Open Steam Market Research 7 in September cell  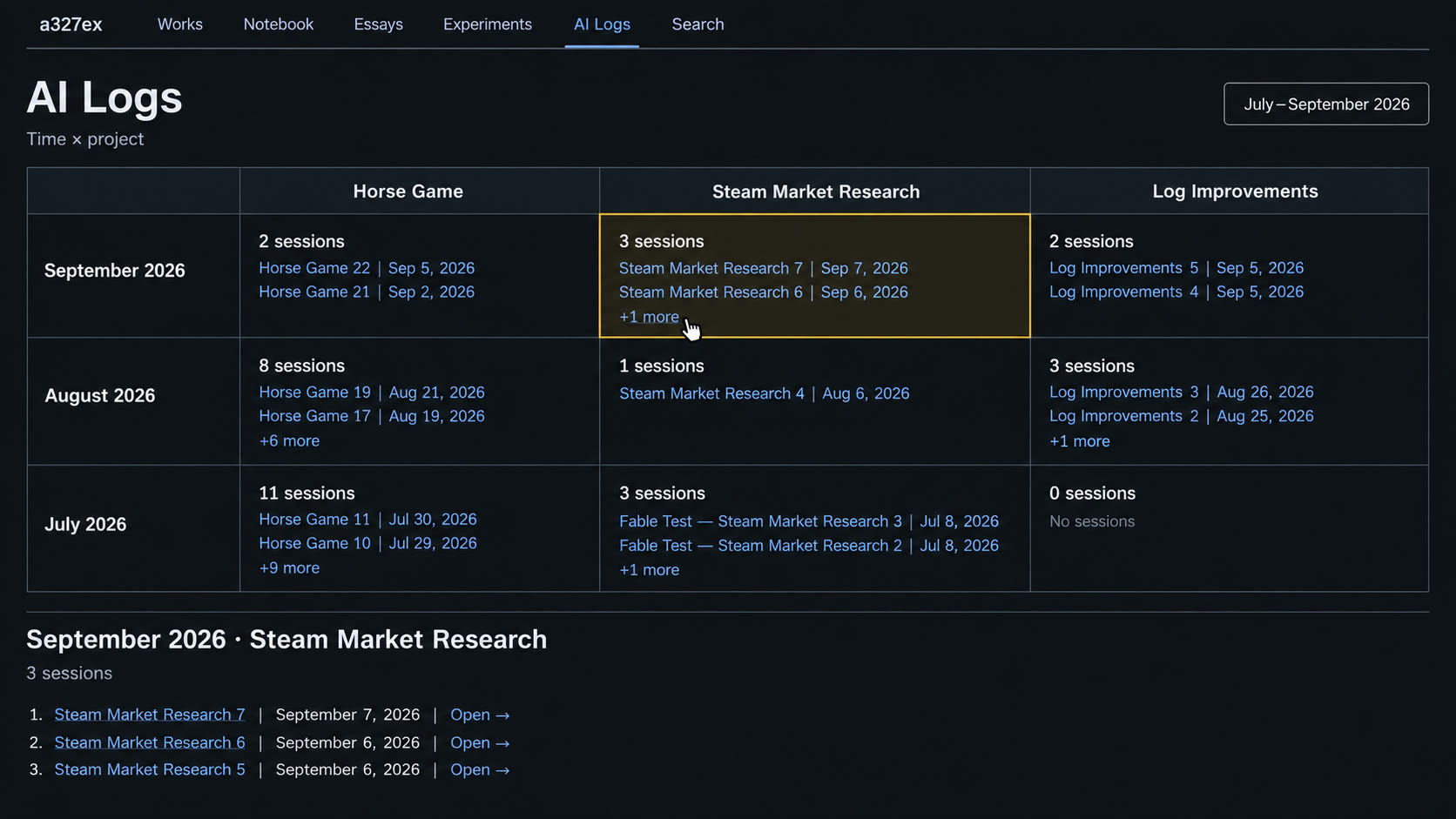pyautogui.click(x=764, y=268)
